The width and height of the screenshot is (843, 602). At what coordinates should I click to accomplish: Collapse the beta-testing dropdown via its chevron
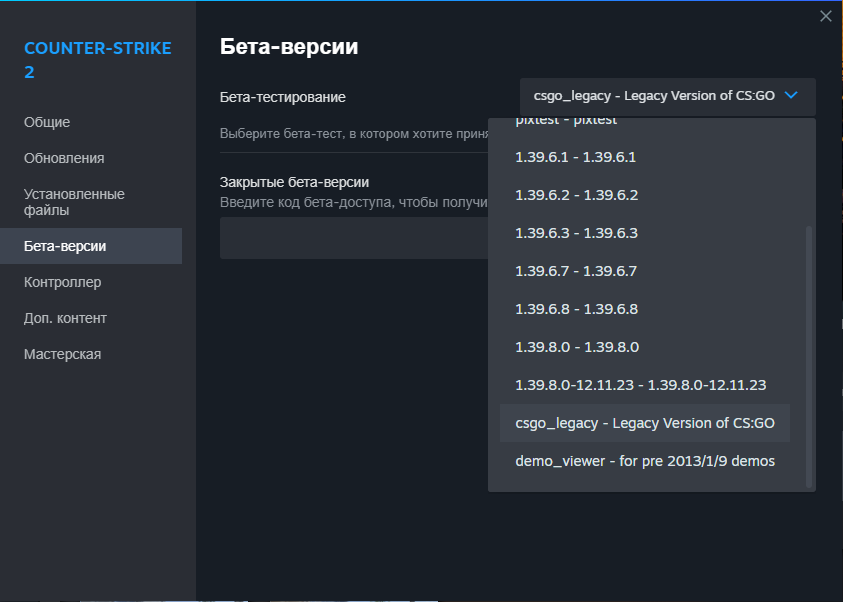[791, 95]
